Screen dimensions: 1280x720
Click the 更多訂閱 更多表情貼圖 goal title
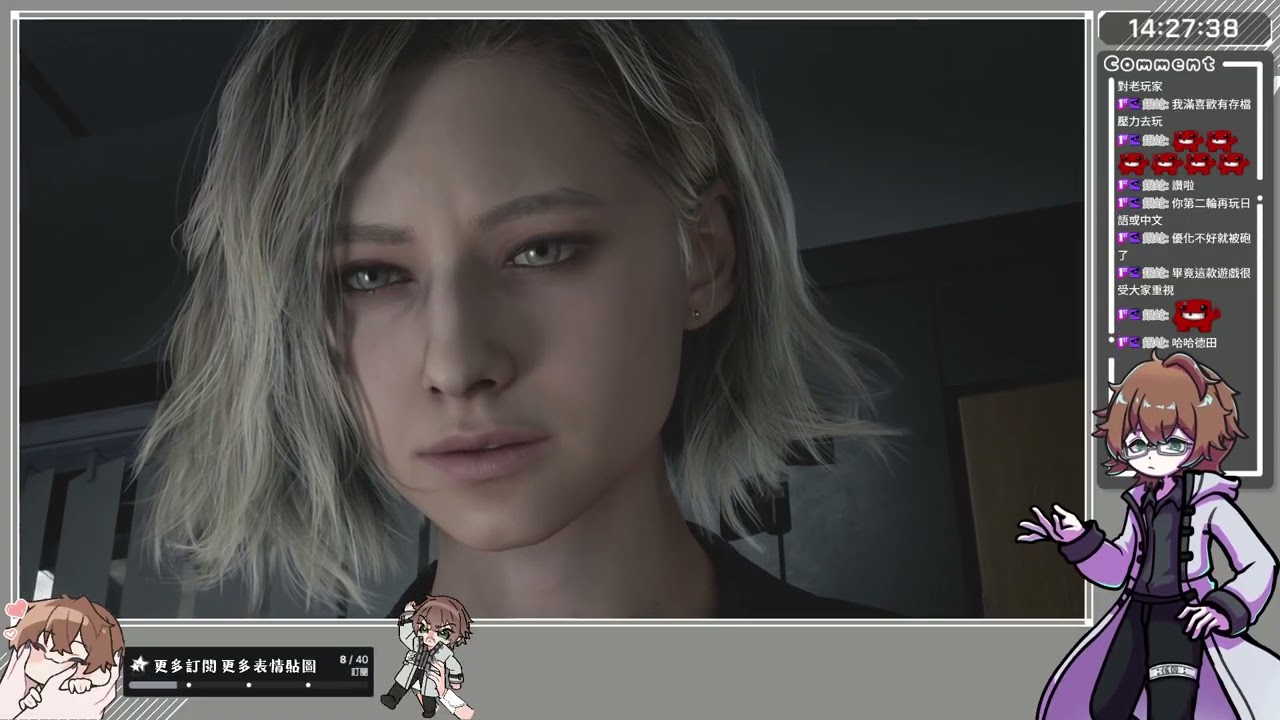pos(236,665)
